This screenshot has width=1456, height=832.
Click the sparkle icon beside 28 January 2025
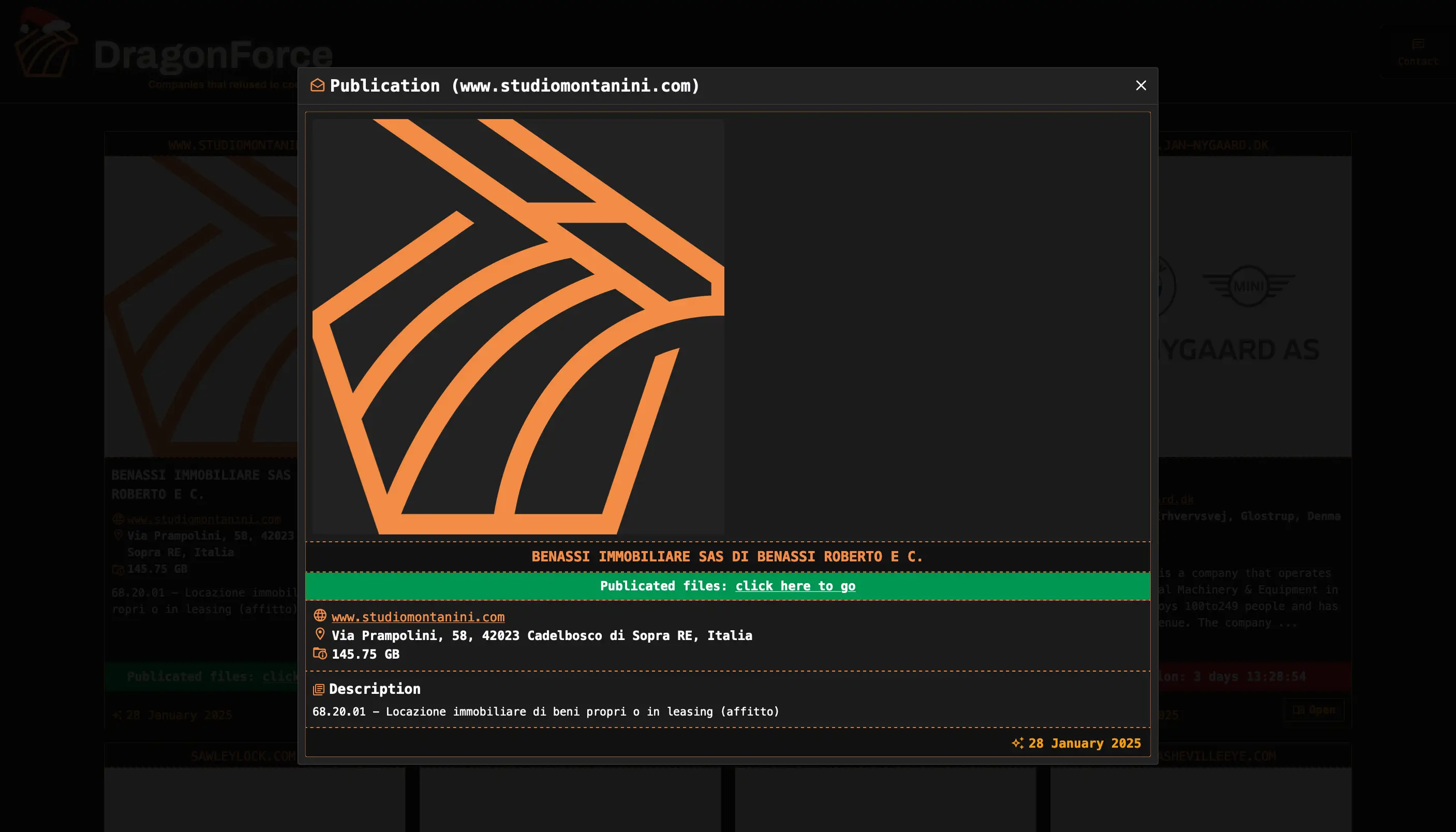pyautogui.click(x=1017, y=743)
